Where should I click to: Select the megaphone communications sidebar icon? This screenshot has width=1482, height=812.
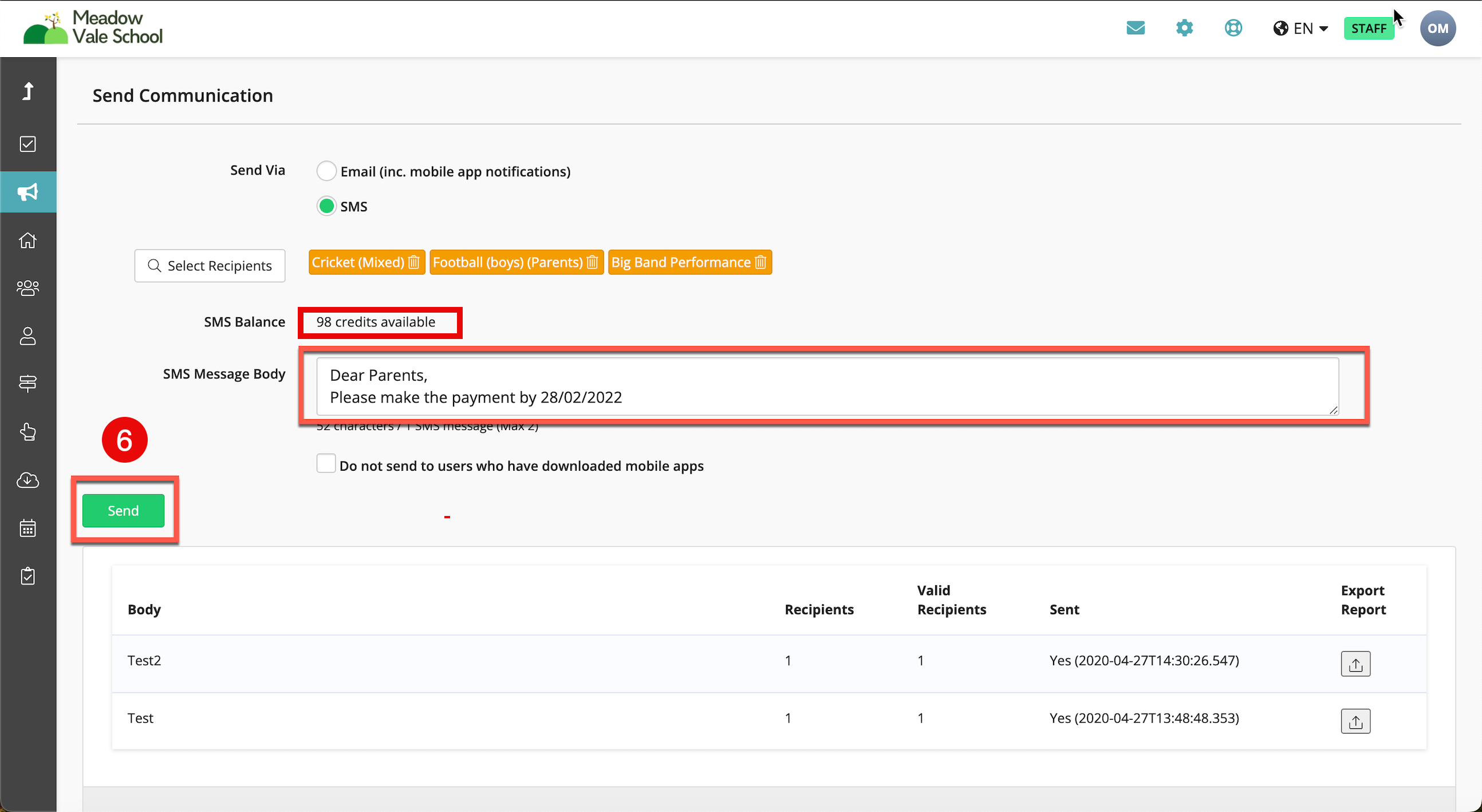[27, 192]
